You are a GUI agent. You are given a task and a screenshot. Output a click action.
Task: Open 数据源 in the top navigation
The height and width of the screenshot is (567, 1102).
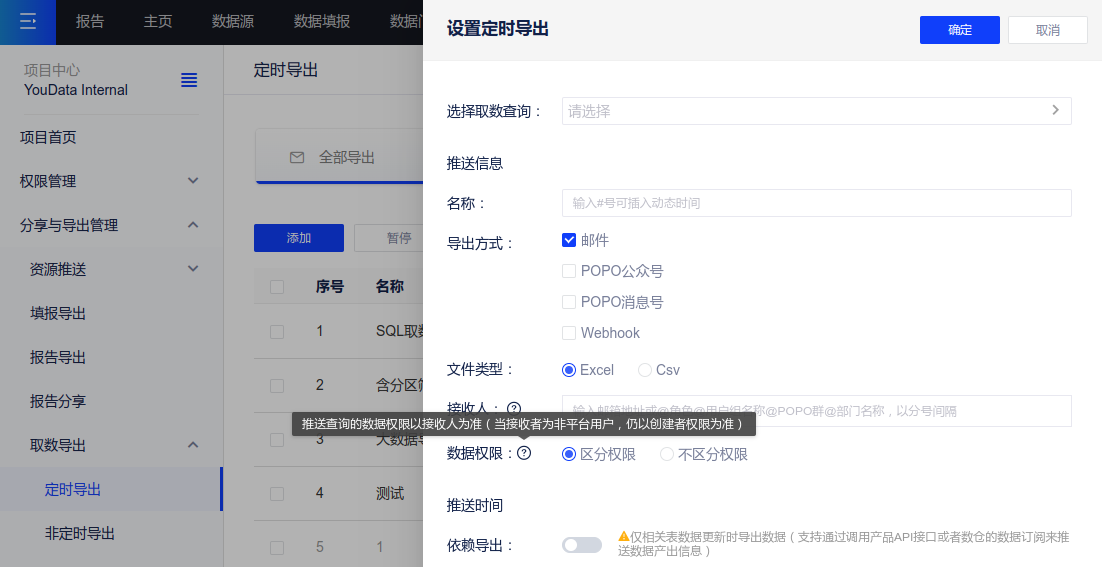pos(233,21)
